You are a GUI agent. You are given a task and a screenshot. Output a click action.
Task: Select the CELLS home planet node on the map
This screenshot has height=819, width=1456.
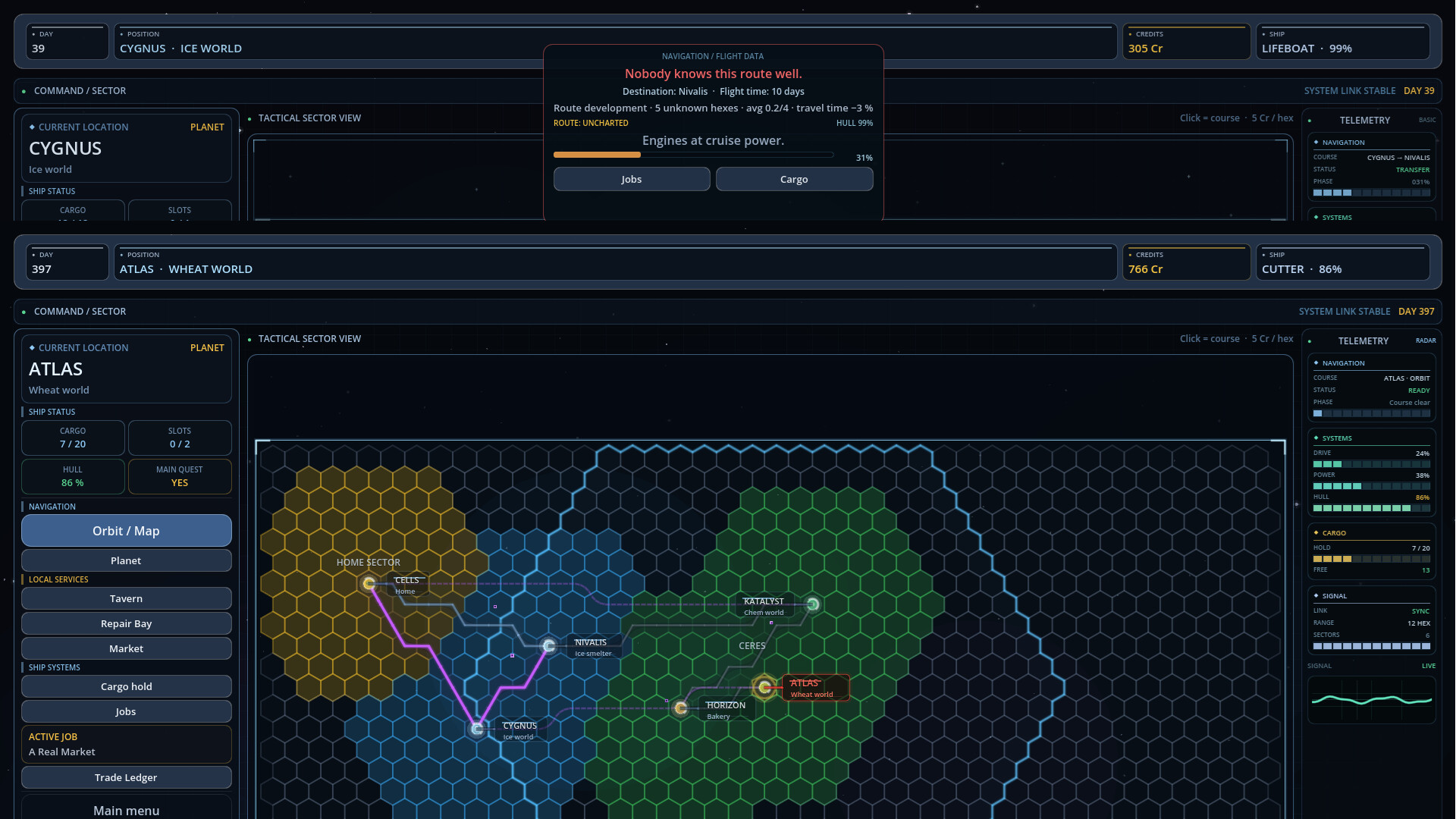point(369,583)
